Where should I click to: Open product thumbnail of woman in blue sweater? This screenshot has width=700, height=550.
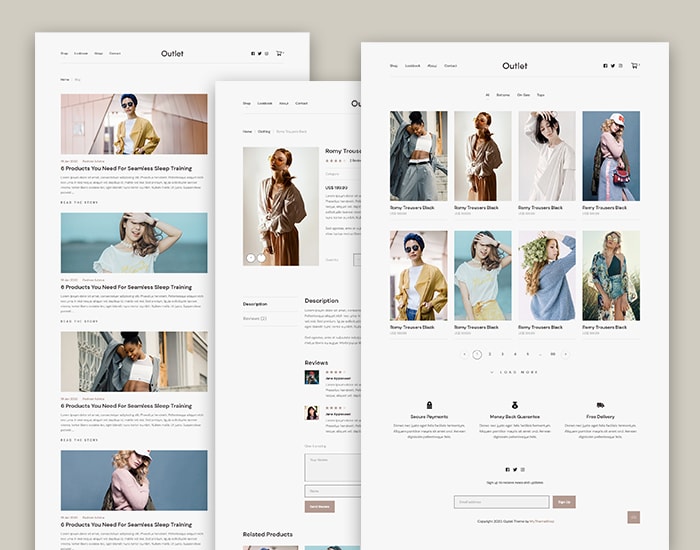pyautogui.click(x=547, y=275)
